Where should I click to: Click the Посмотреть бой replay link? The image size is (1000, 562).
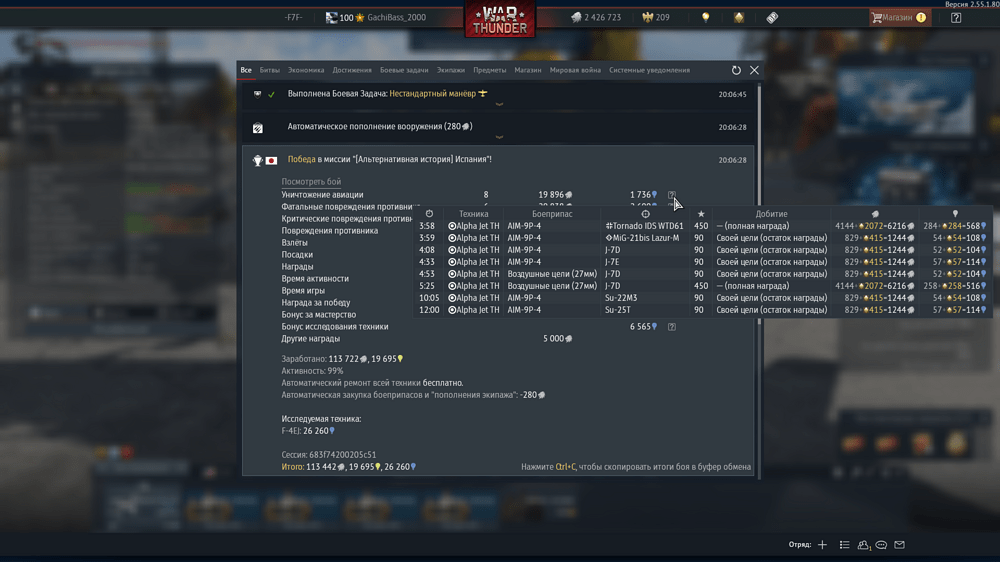[x=311, y=182]
